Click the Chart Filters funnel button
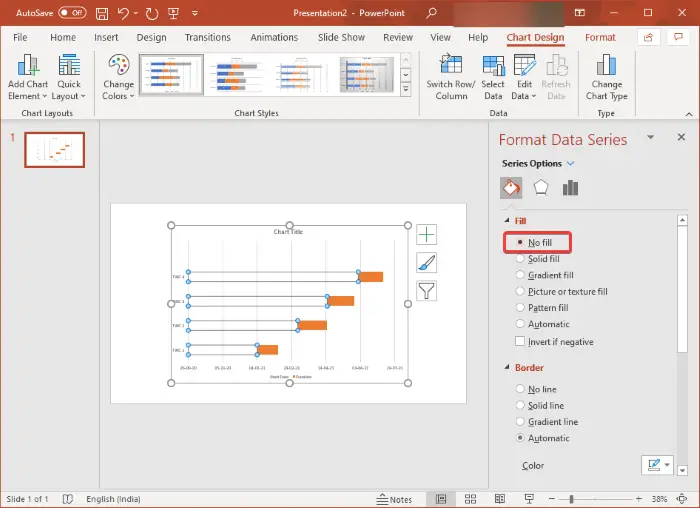This screenshot has height=508, width=700. [x=426, y=291]
